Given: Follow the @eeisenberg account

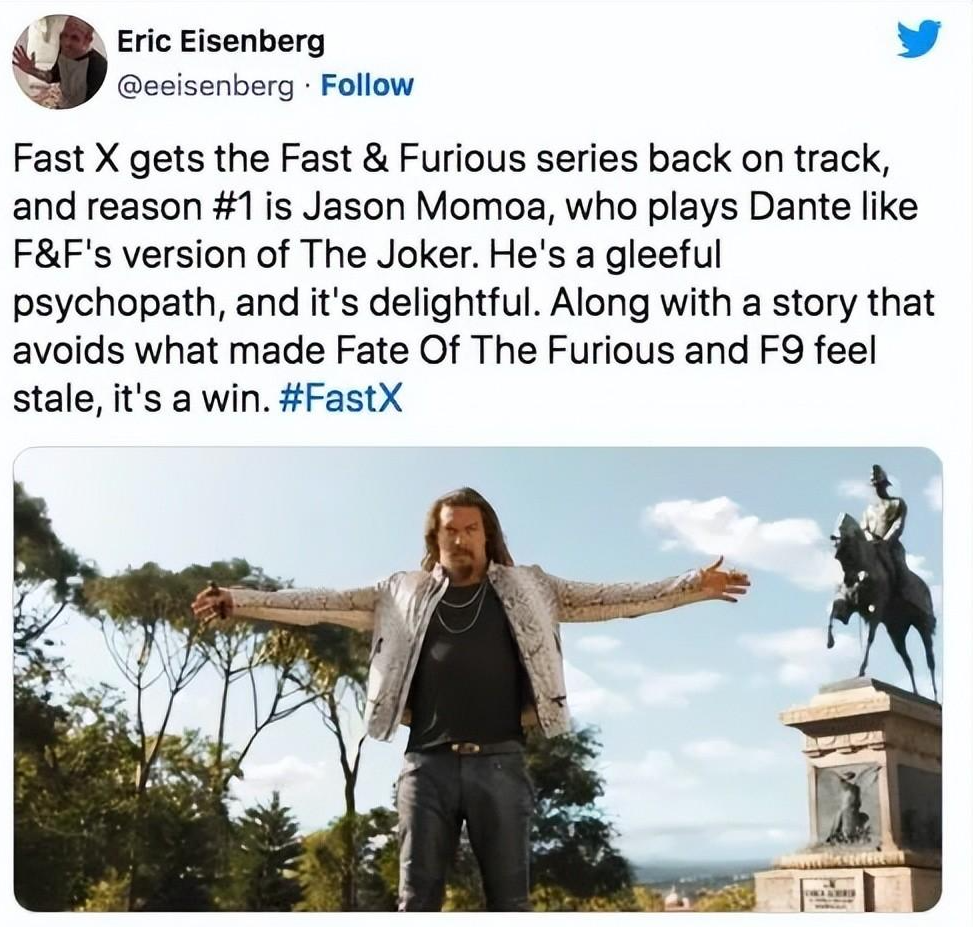Looking at the screenshot, I should 366,85.
